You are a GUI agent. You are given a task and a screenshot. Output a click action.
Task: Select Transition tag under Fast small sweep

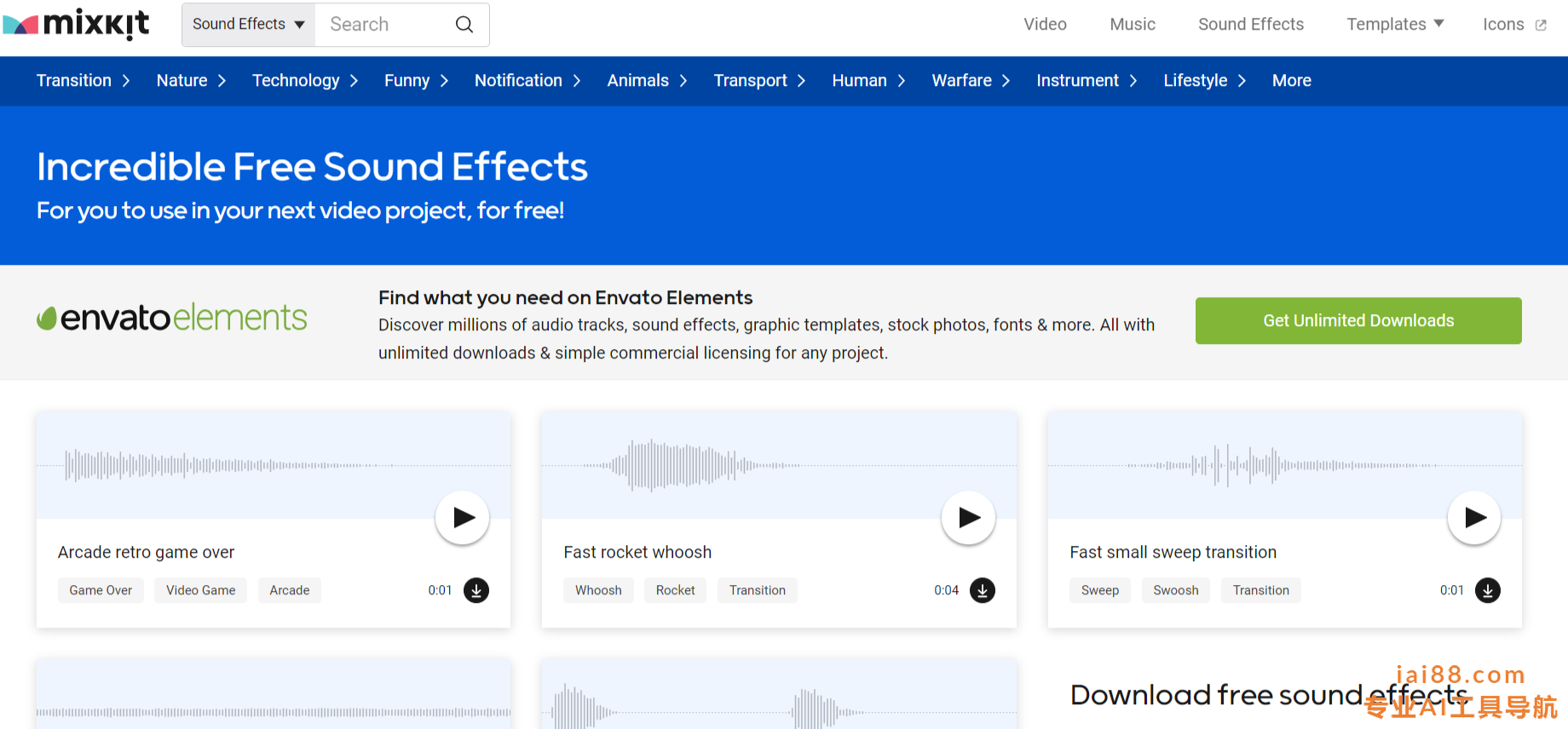tap(1261, 590)
